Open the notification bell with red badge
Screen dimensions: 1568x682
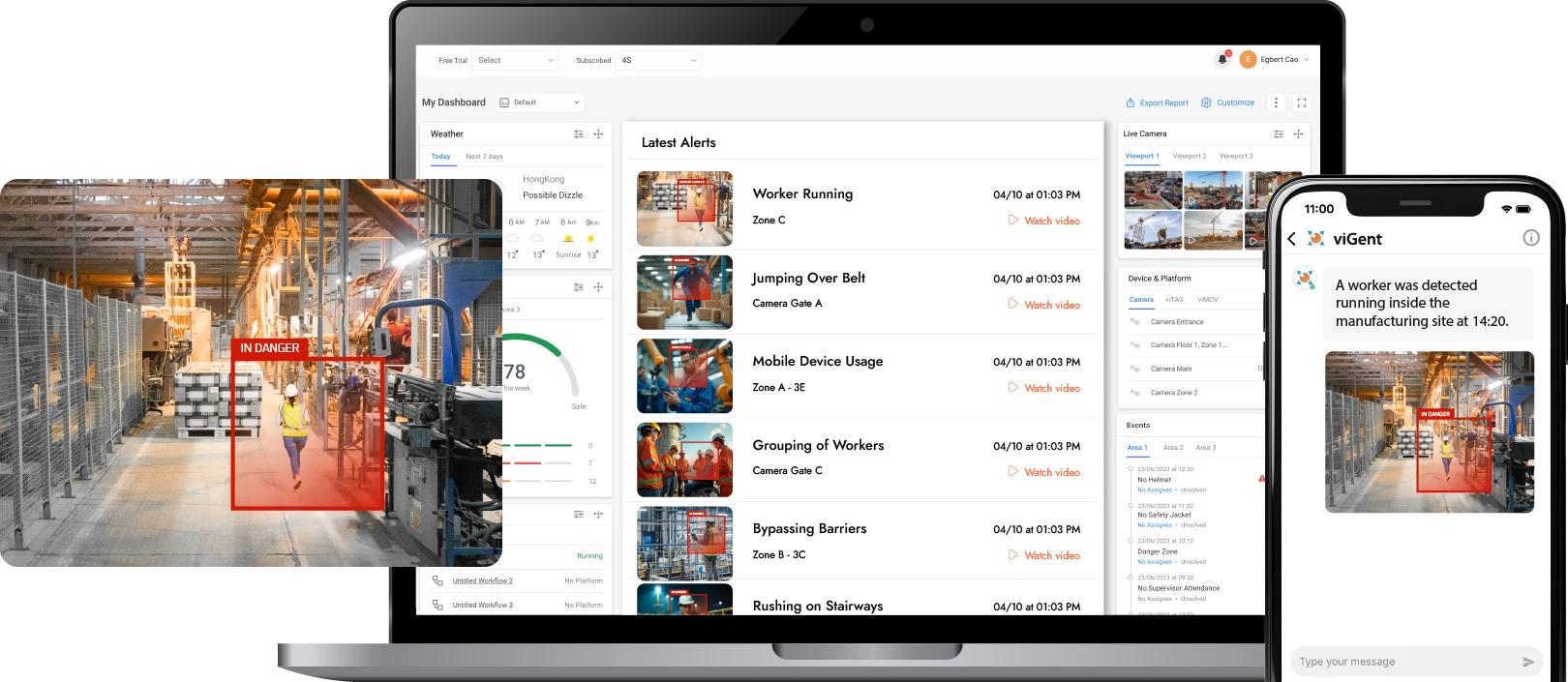coord(1222,59)
